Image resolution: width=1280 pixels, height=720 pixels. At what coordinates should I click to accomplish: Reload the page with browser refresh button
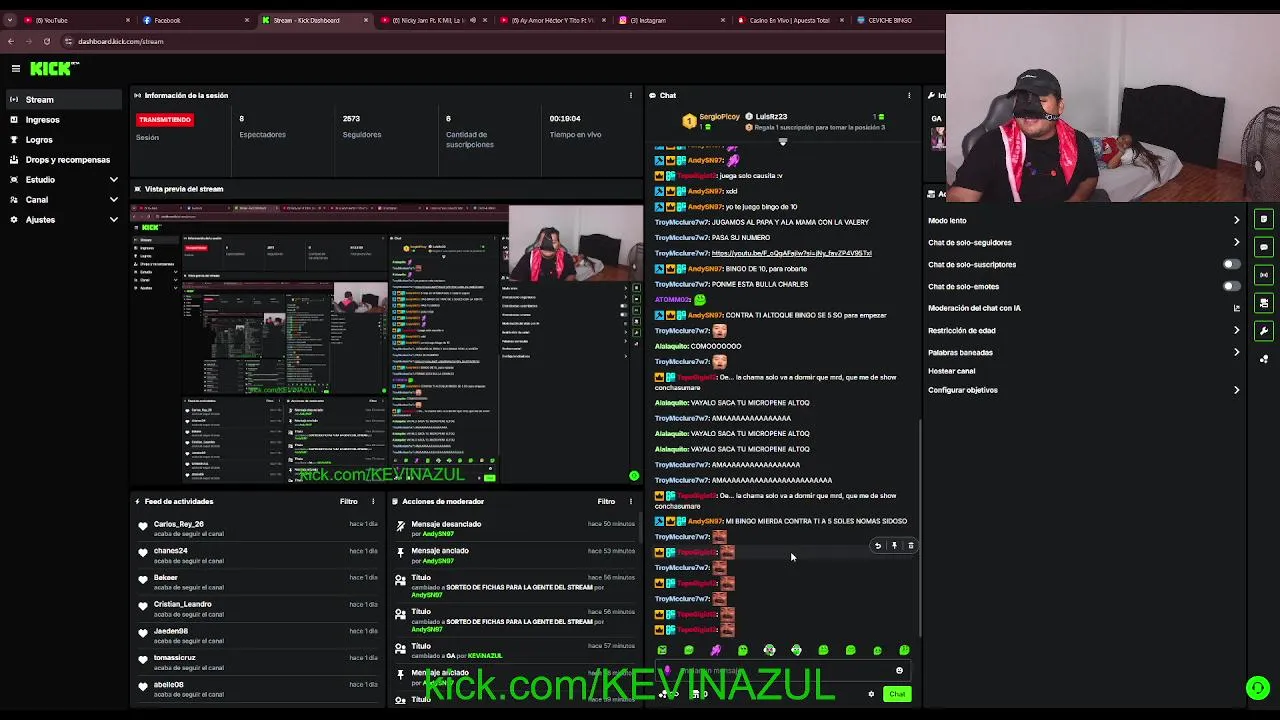point(47,41)
